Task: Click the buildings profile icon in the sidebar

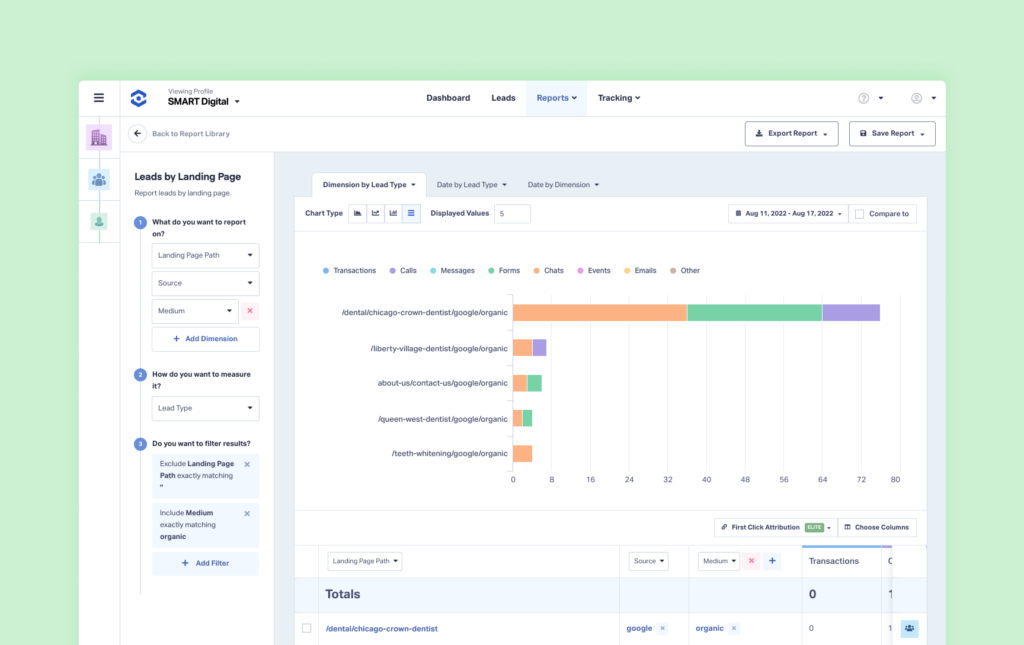Action: point(99,137)
